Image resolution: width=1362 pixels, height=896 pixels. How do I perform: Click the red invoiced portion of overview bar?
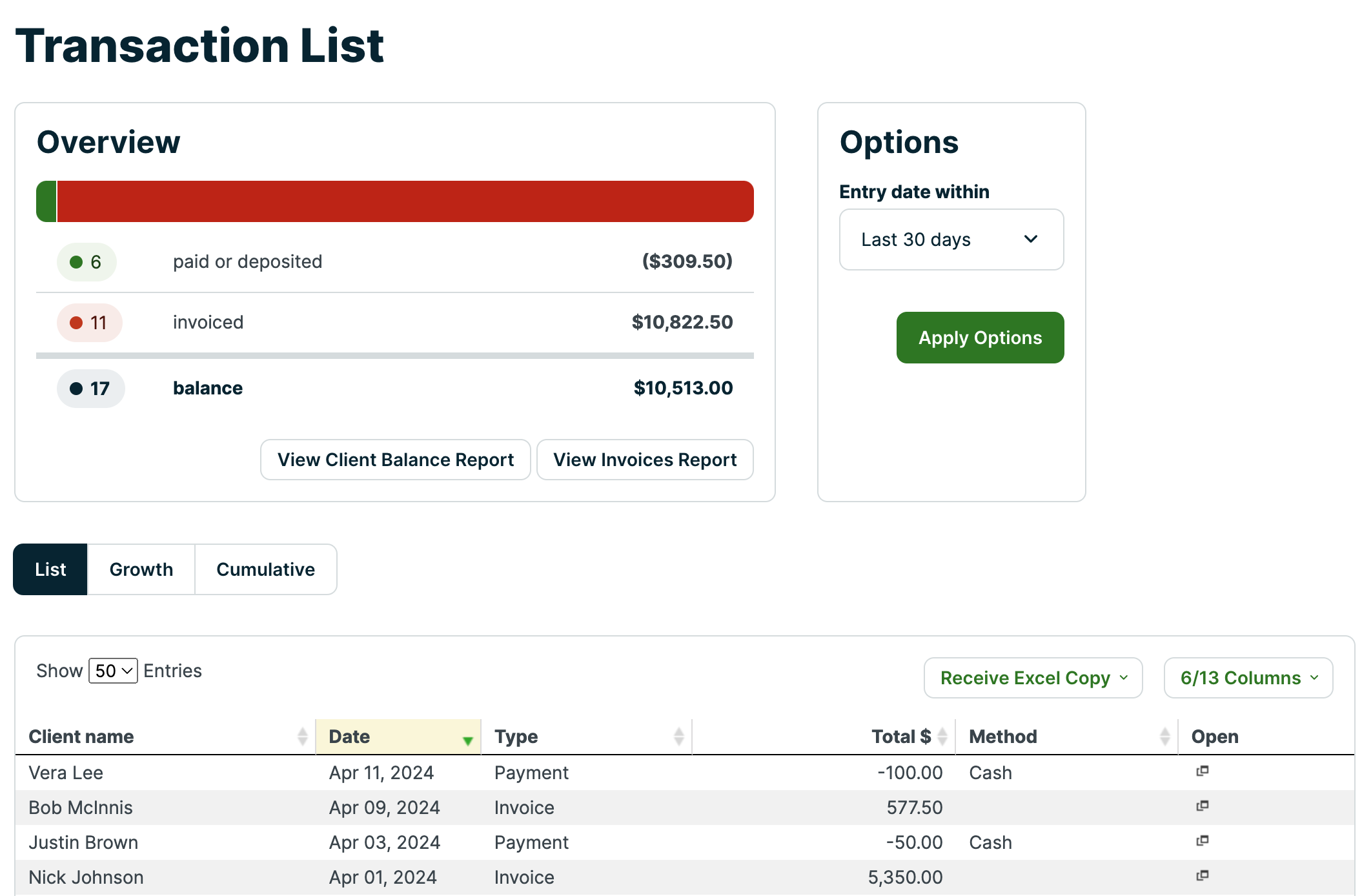pos(405,201)
